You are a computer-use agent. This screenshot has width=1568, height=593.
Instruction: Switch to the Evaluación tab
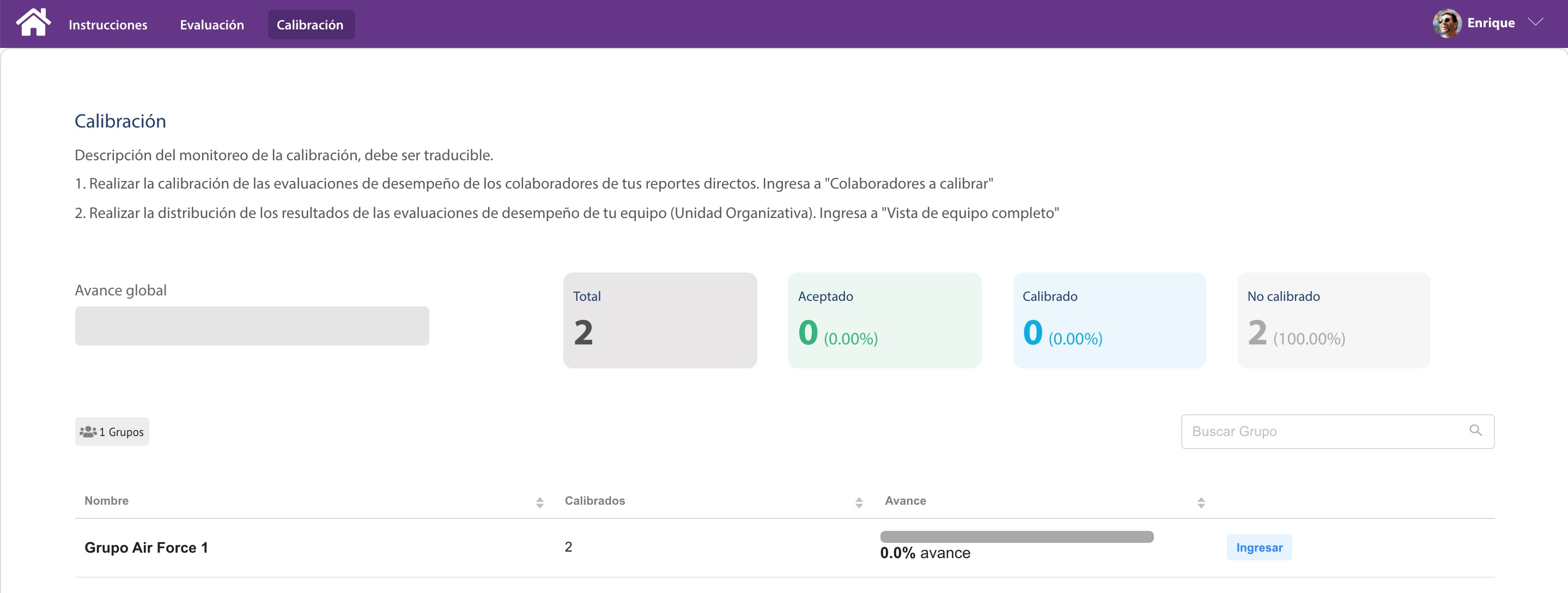coord(212,25)
